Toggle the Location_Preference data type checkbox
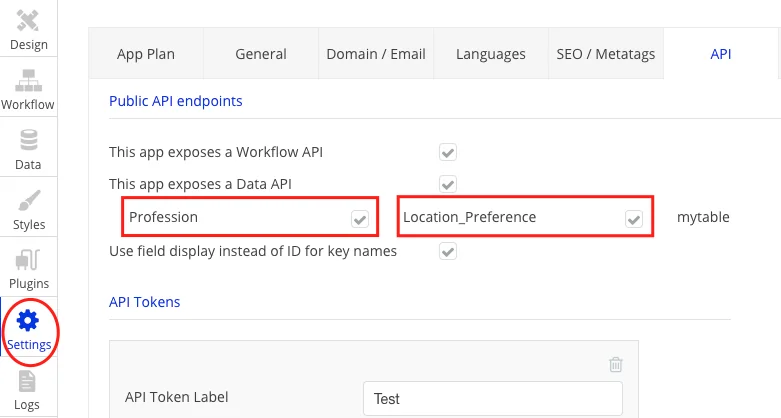Screen dimensions: 781x418 click(634, 218)
